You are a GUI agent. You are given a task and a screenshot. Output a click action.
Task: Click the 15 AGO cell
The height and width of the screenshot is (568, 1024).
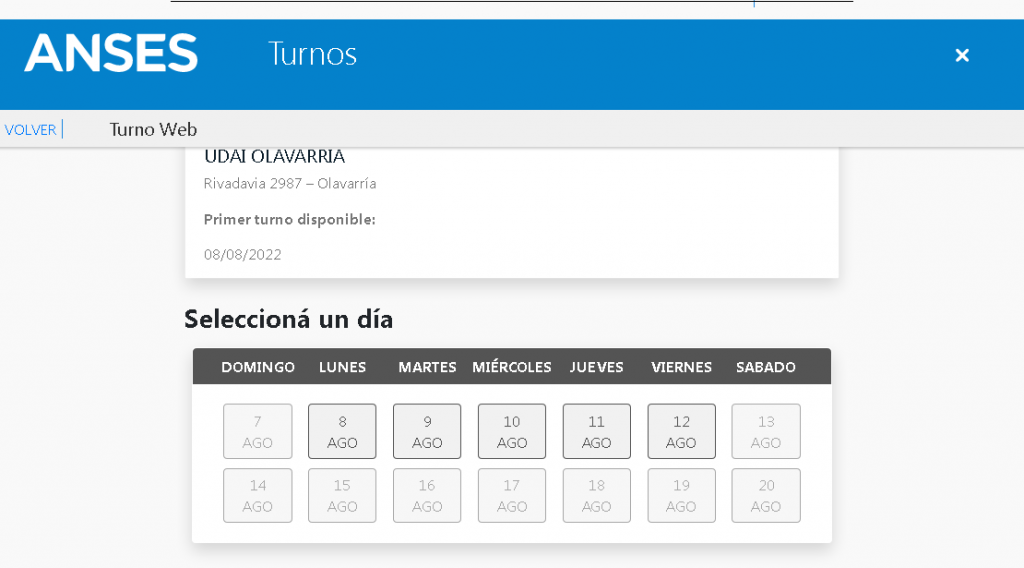[342, 496]
